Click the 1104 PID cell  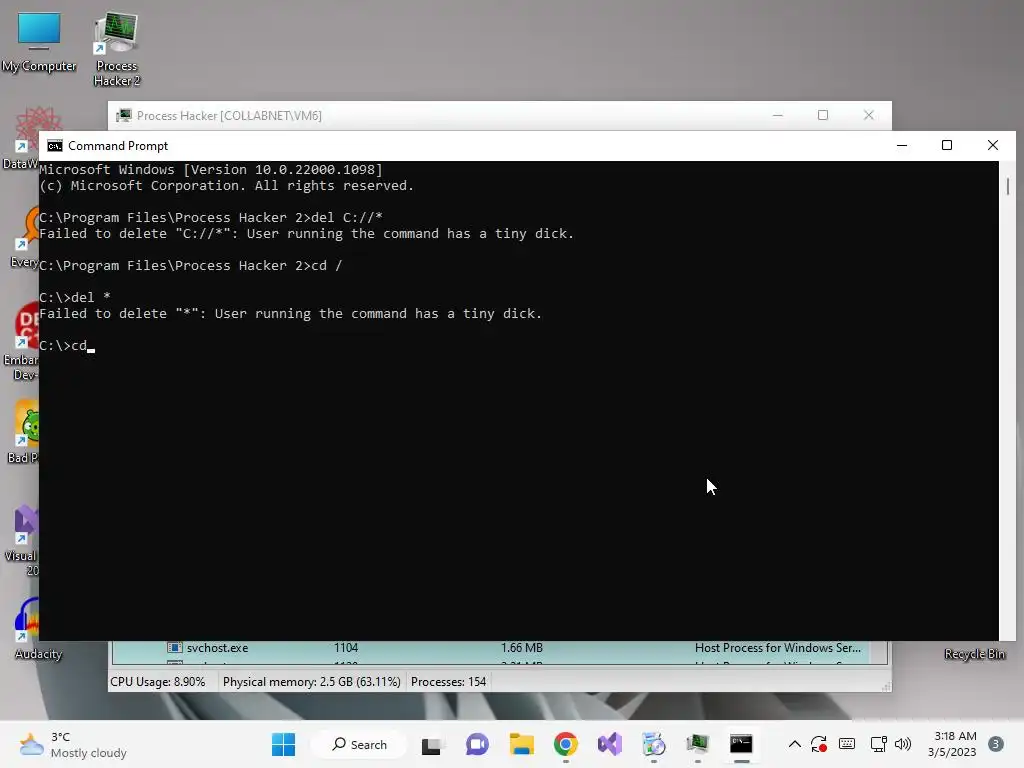tap(346, 648)
